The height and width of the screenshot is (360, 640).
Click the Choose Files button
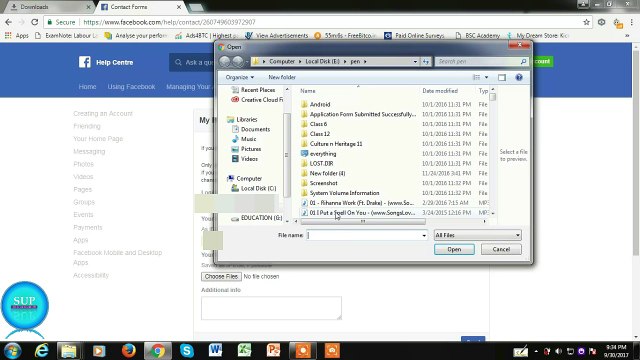click(x=221, y=276)
